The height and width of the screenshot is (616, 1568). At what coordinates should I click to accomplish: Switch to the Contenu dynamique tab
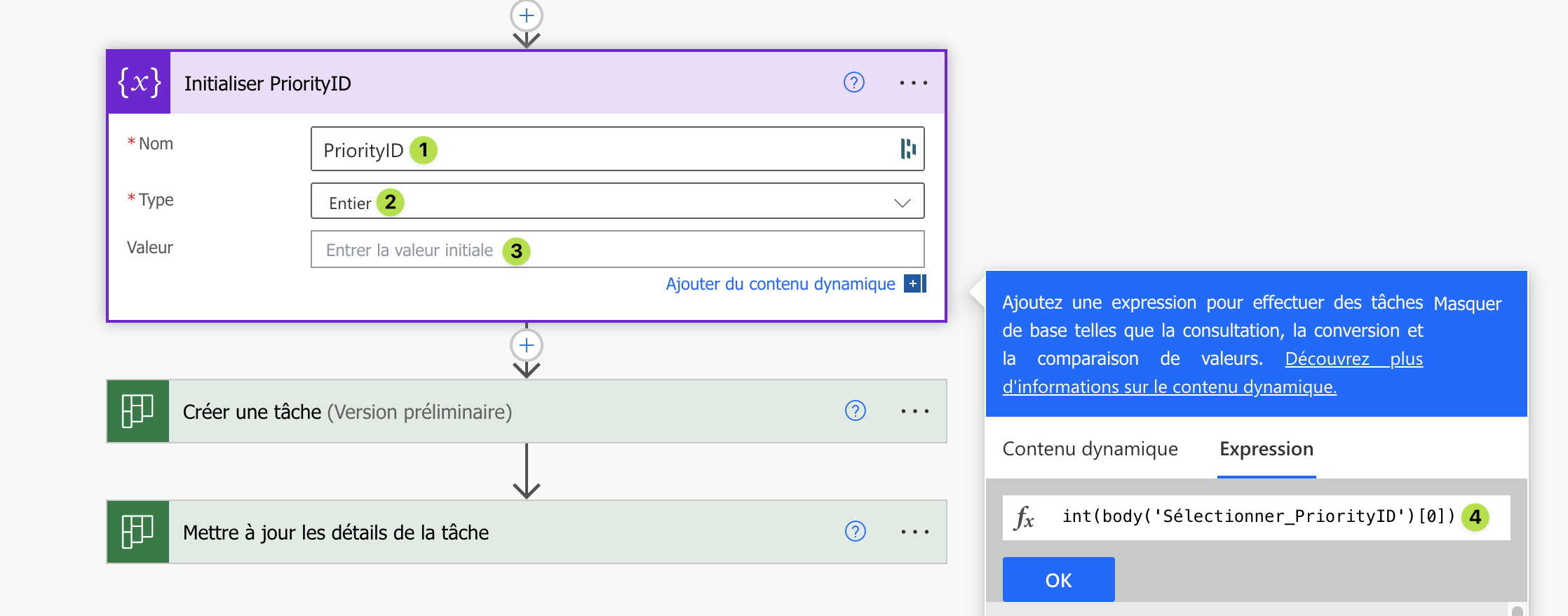pyautogui.click(x=1090, y=449)
